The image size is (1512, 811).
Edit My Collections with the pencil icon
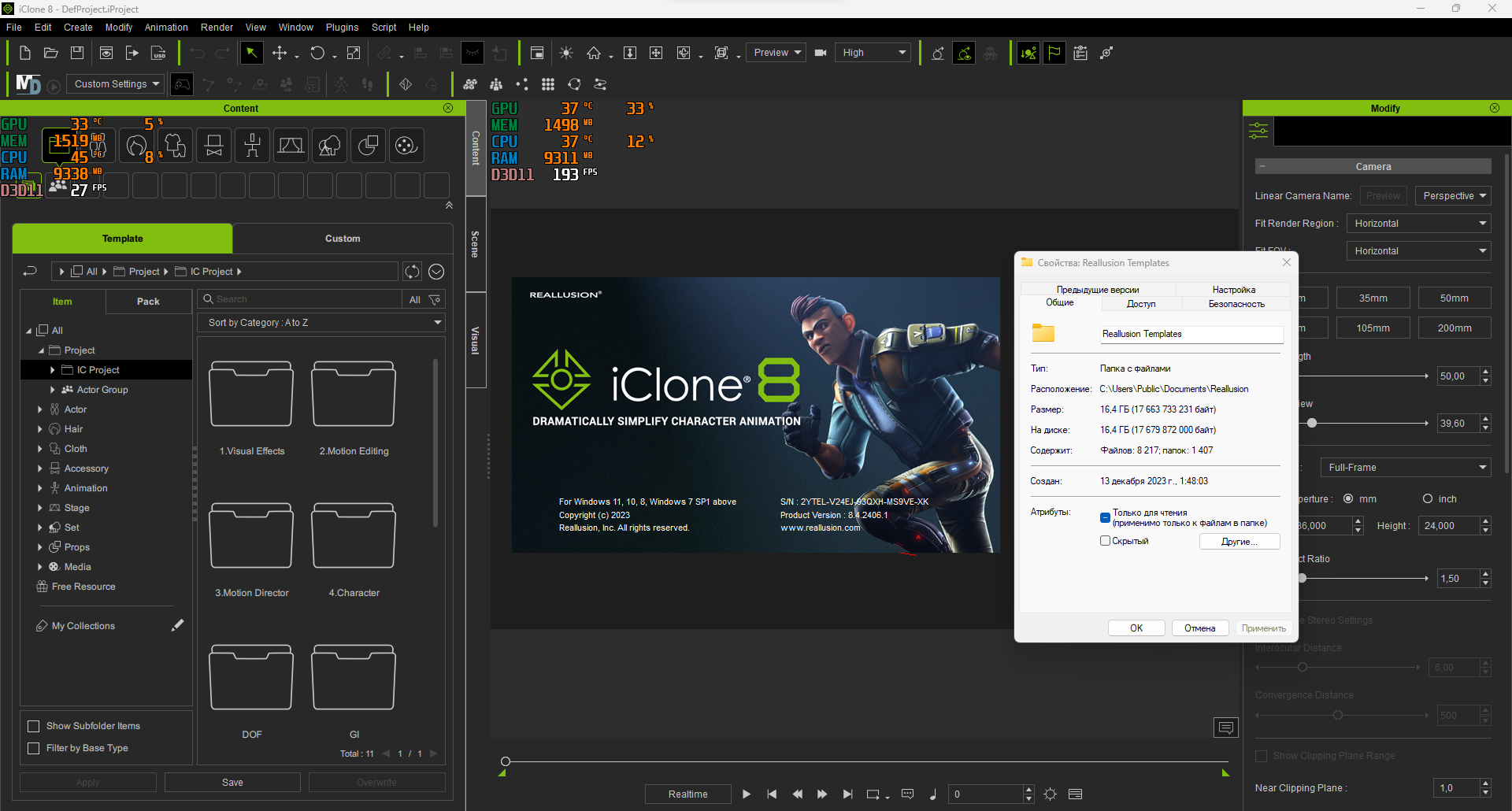(178, 625)
